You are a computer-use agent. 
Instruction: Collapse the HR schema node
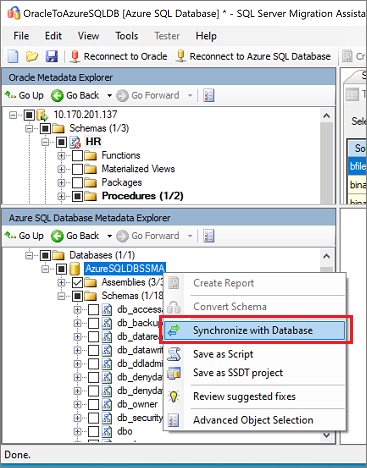point(45,142)
